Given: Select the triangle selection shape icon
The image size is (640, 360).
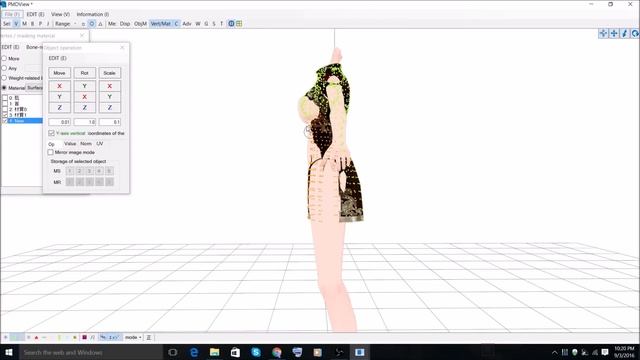Looking at the screenshot, I should (x=100, y=24).
